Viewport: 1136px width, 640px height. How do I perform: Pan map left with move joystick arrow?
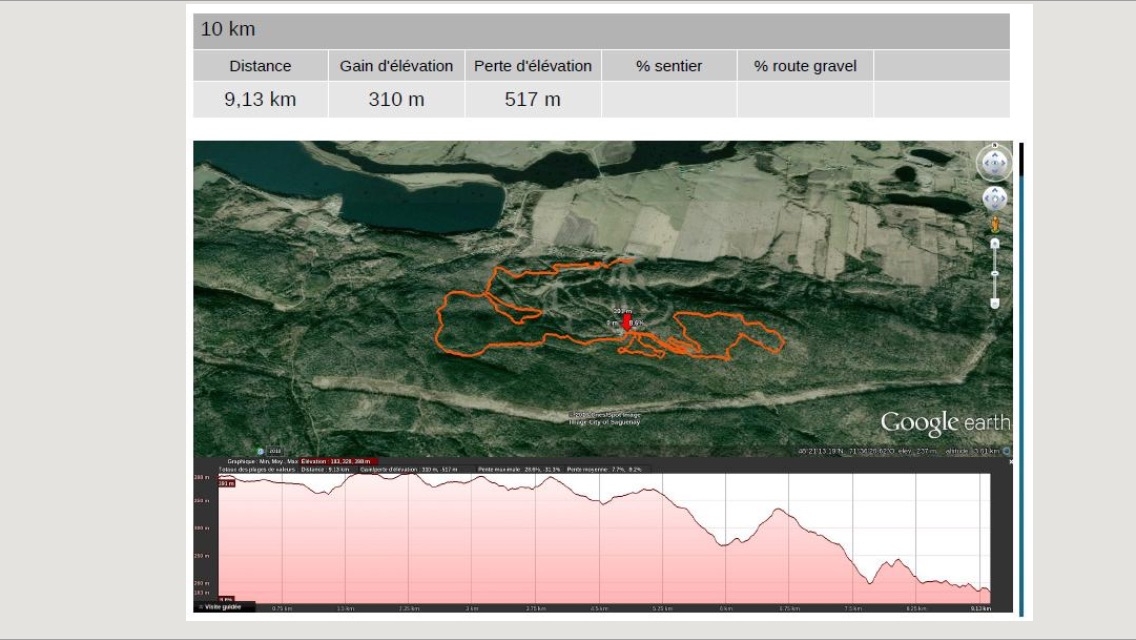coord(985,198)
